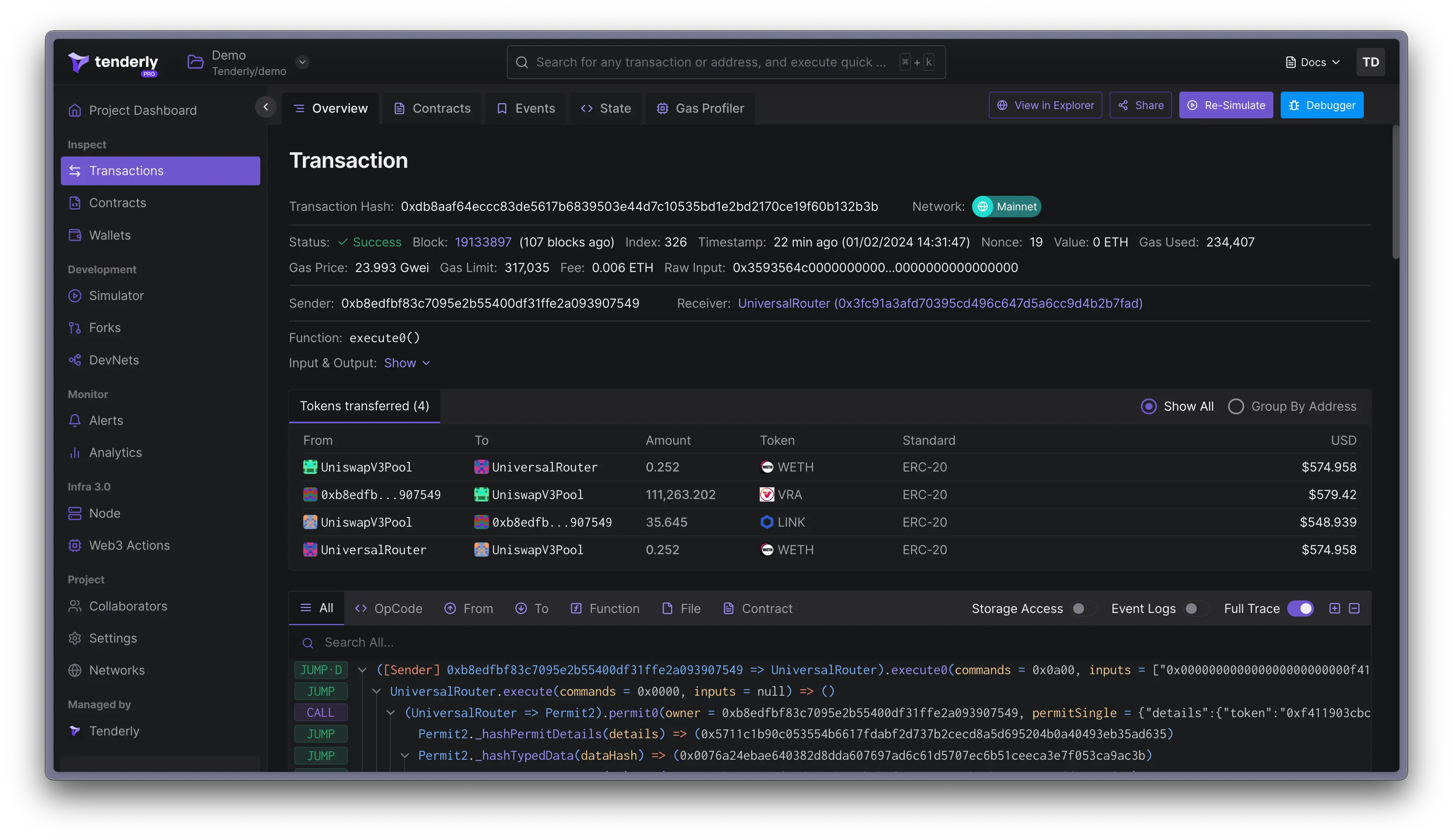
Task: Select the Group By Address radio button
Action: click(x=1235, y=407)
